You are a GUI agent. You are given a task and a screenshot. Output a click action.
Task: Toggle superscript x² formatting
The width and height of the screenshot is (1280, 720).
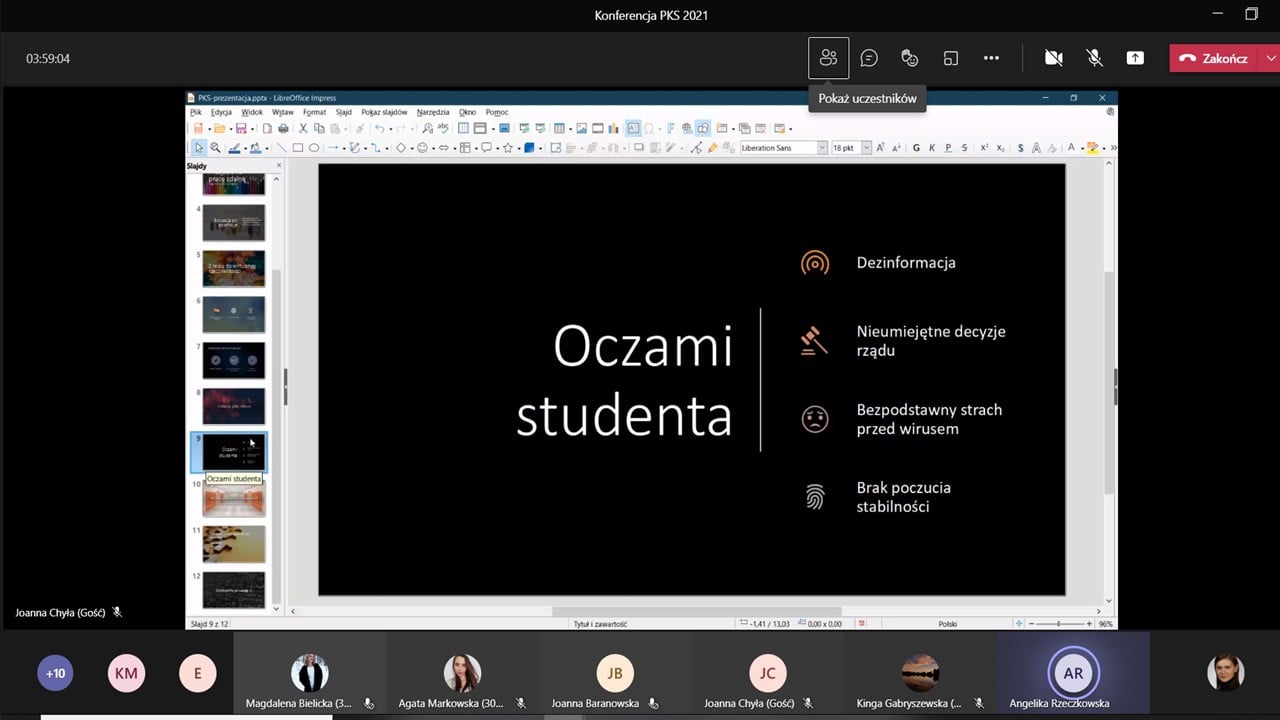click(984, 148)
